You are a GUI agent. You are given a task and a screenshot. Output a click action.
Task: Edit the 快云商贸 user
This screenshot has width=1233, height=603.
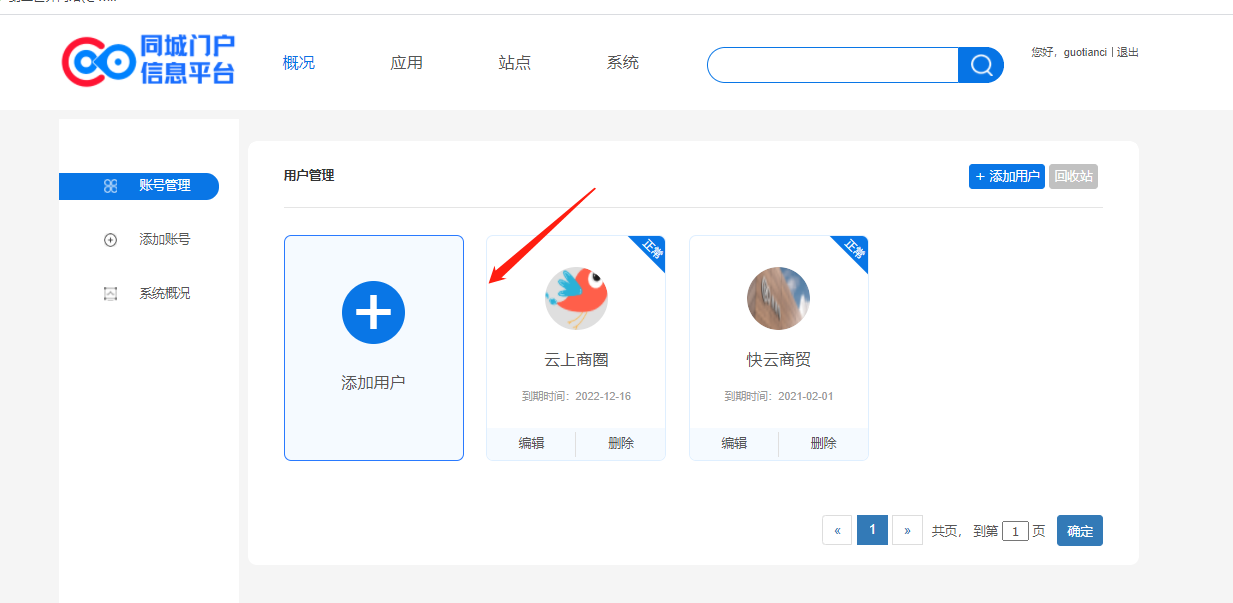click(x=734, y=443)
